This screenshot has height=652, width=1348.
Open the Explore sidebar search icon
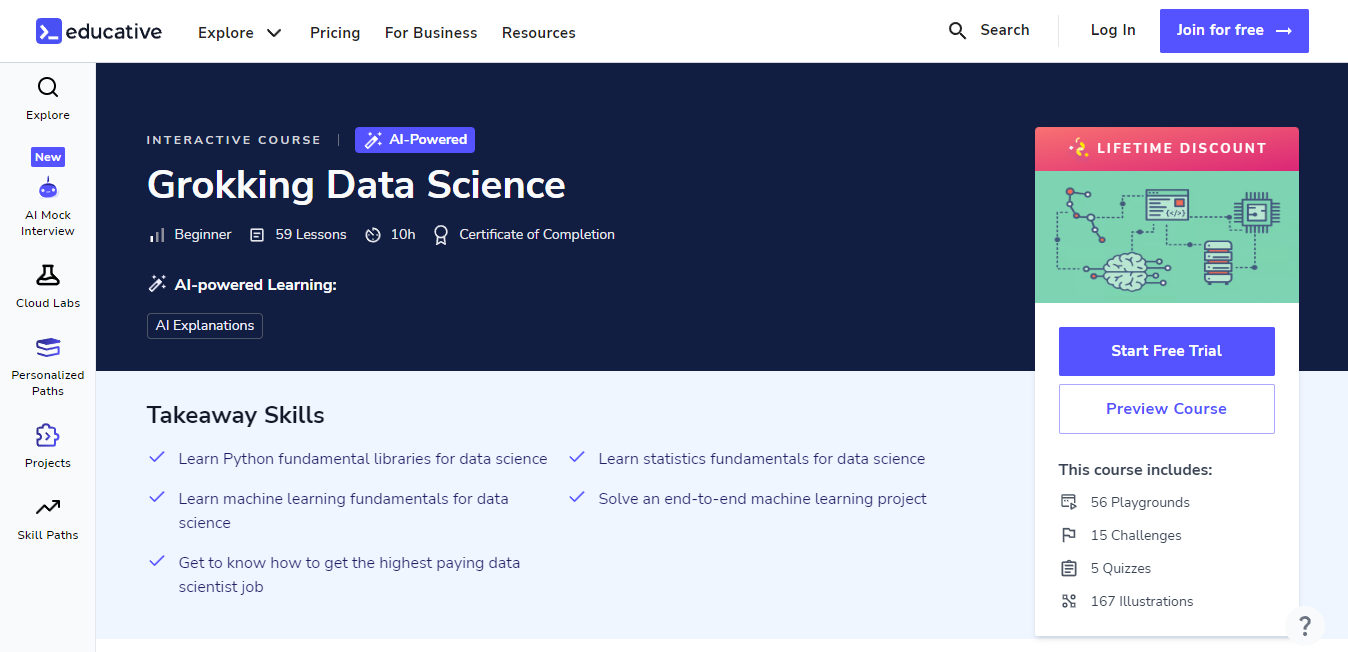point(48,88)
